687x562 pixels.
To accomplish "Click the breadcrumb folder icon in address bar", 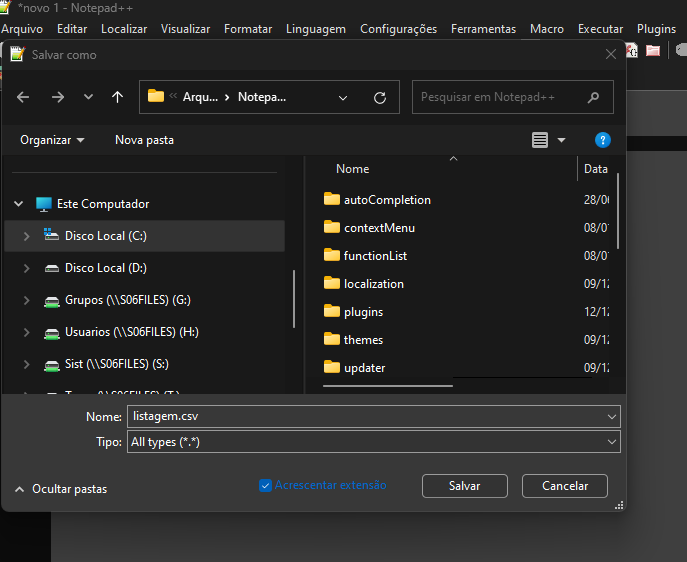I will (156, 96).
